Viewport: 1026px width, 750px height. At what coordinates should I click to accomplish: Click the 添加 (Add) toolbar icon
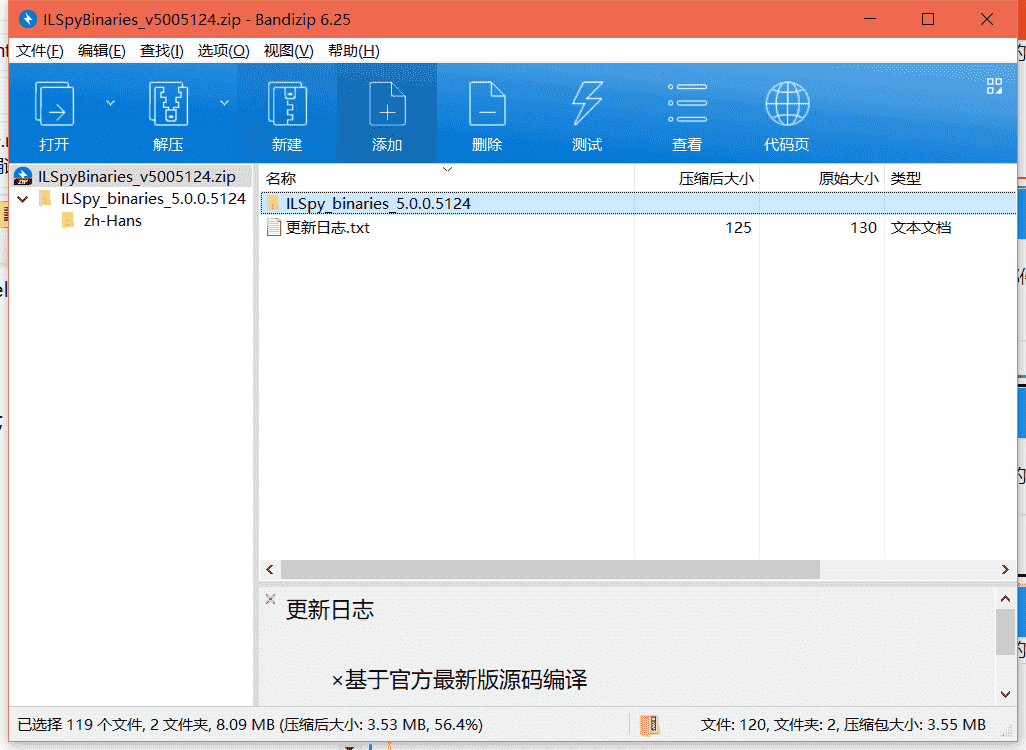coord(387,105)
